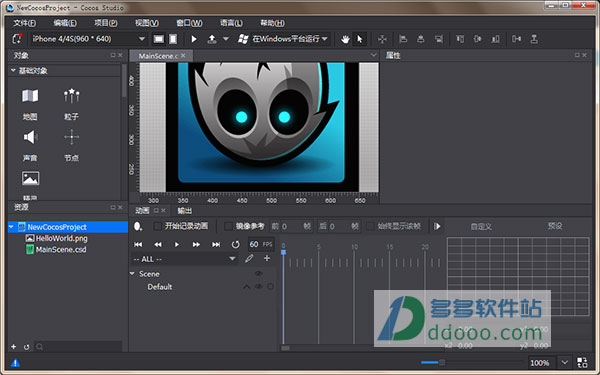
Task: Open the dropdown arrow next to publish icon
Action: pos(226,39)
